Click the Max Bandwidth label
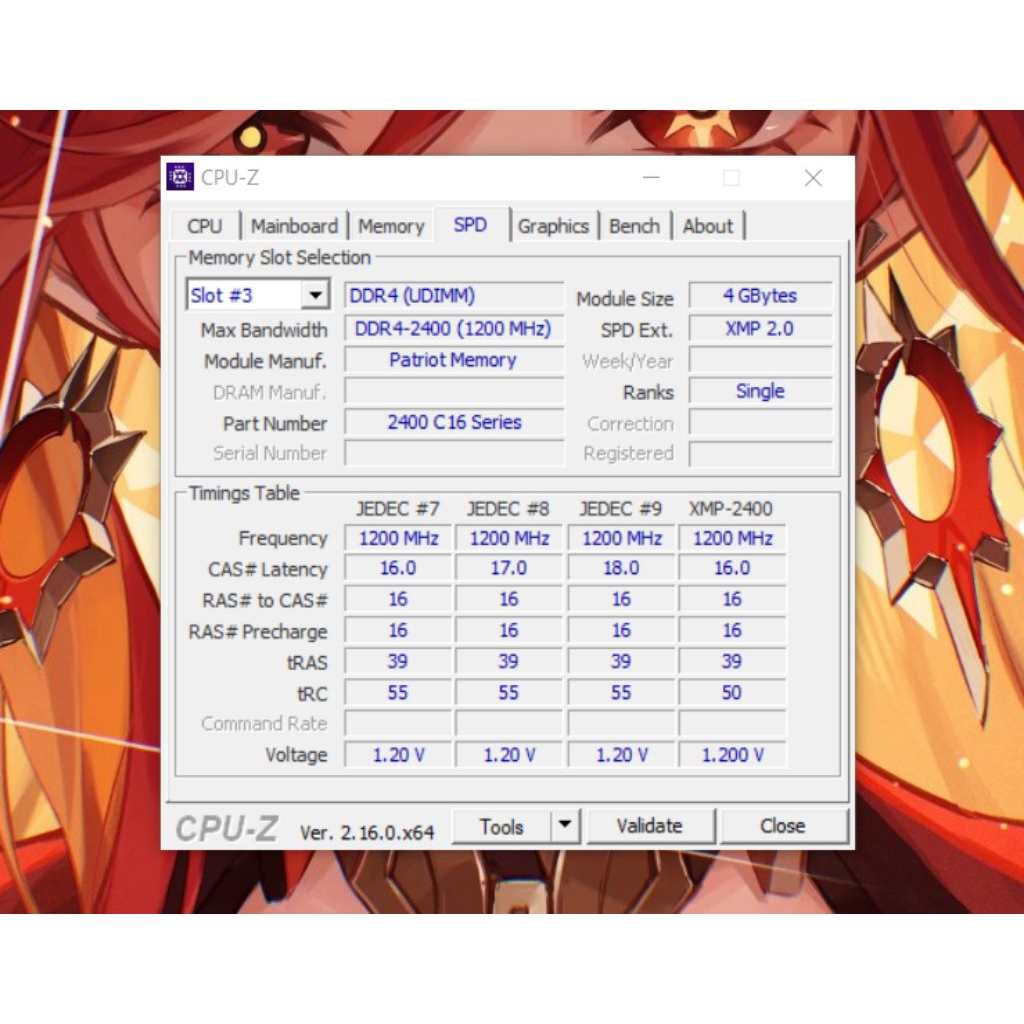 click(264, 330)
